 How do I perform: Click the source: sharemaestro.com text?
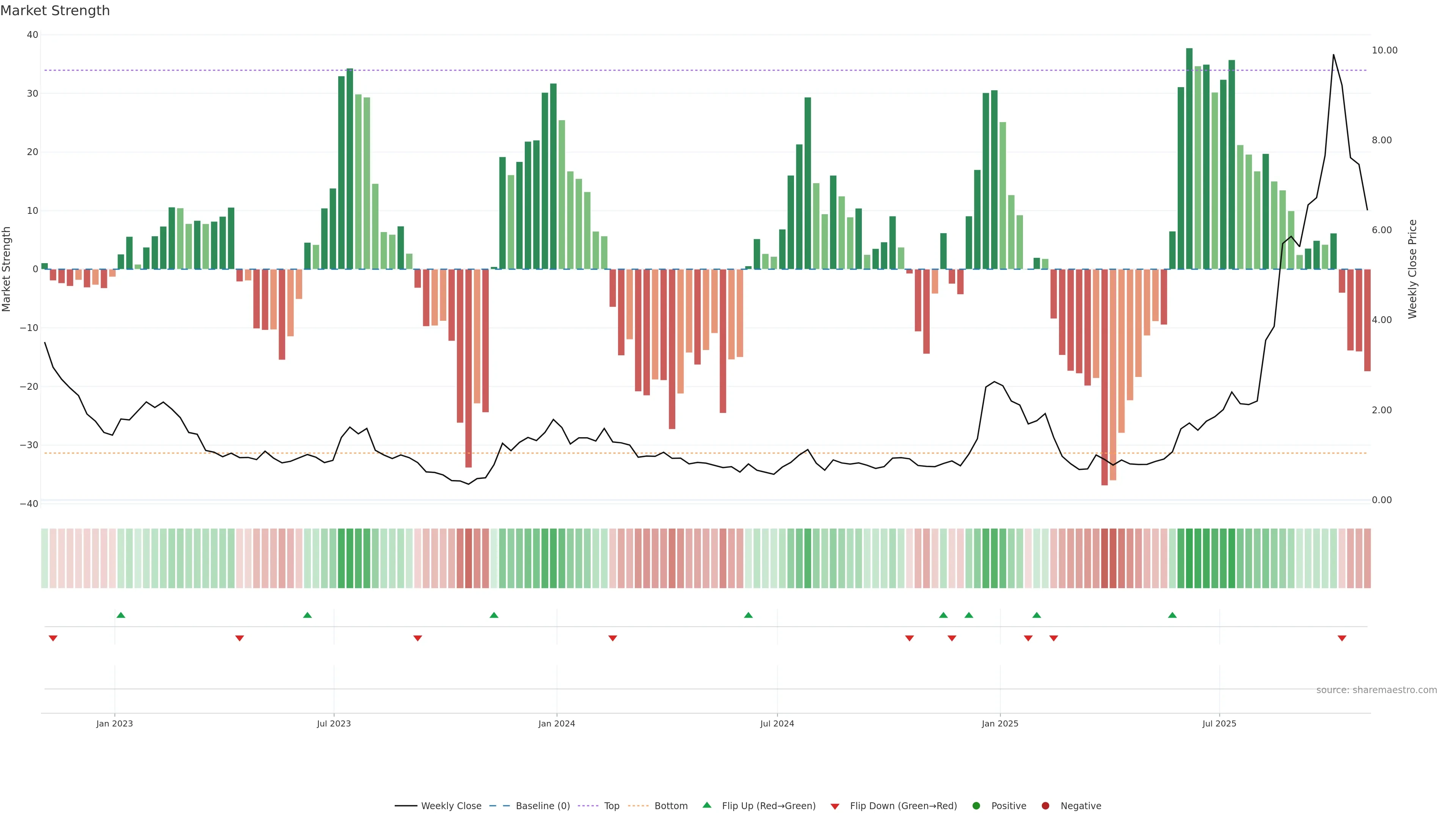[1376, 690]
